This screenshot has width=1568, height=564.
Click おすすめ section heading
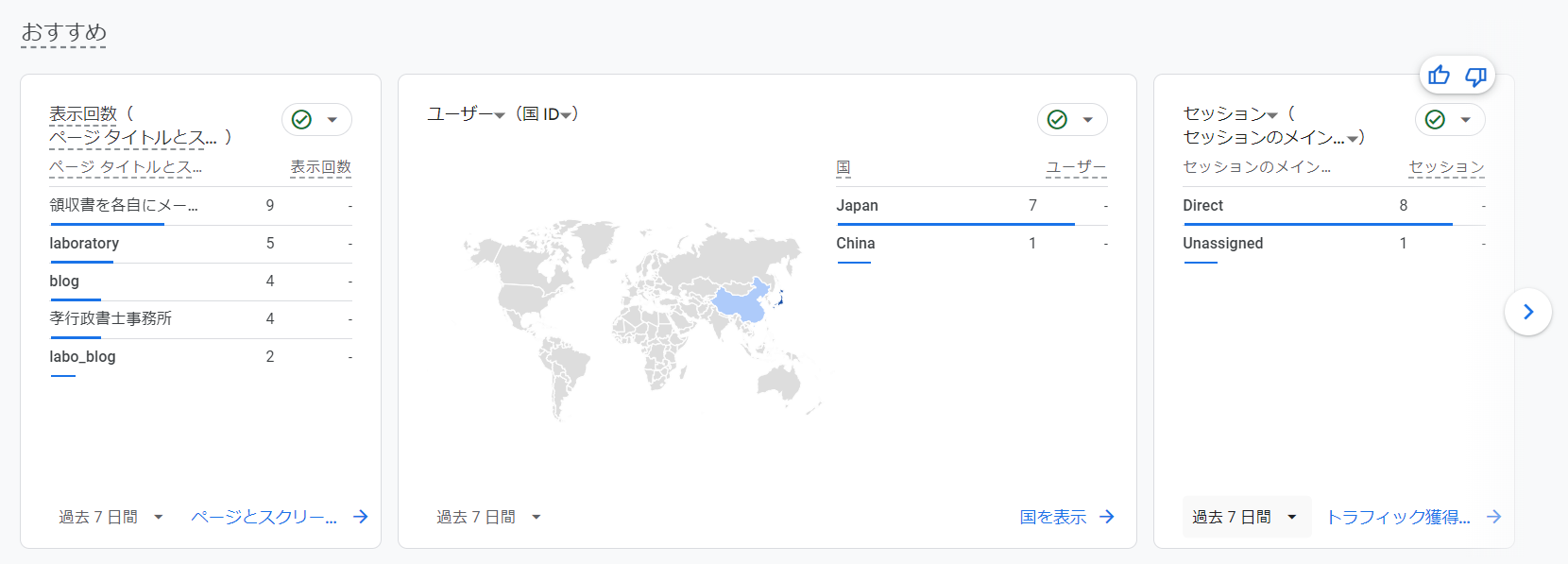point(63,33)
